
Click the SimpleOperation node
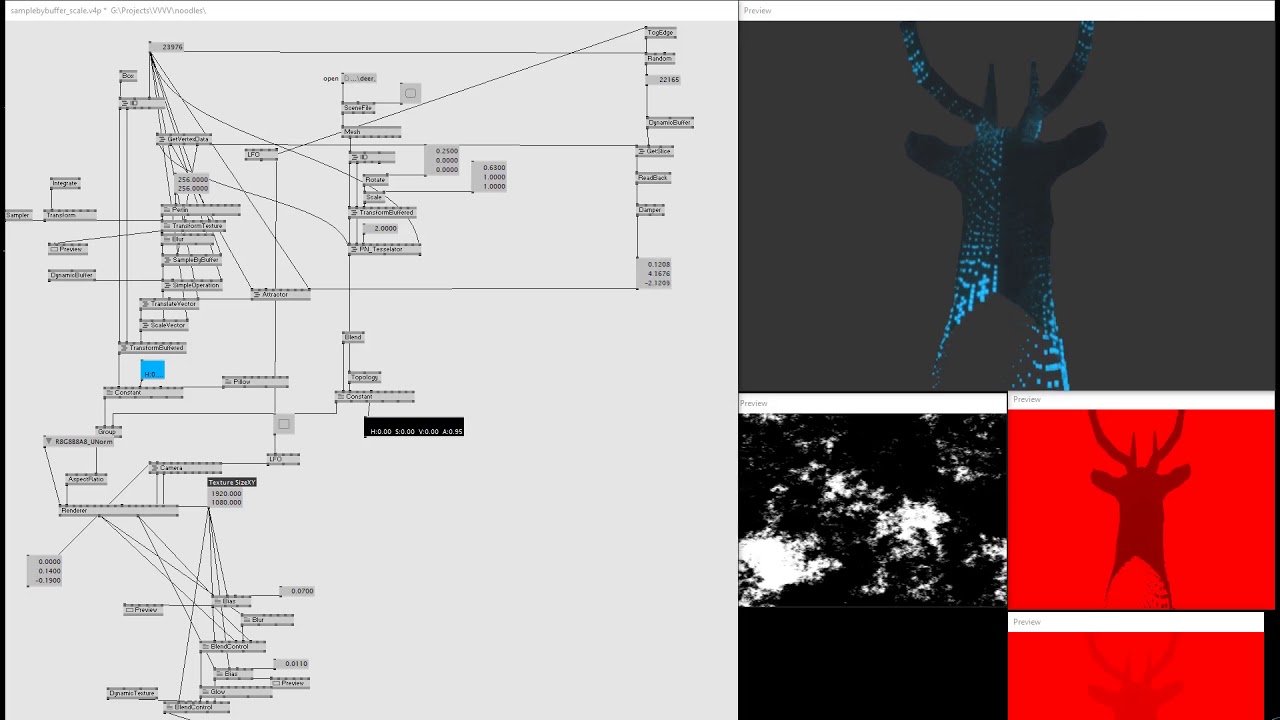[192, 285]
